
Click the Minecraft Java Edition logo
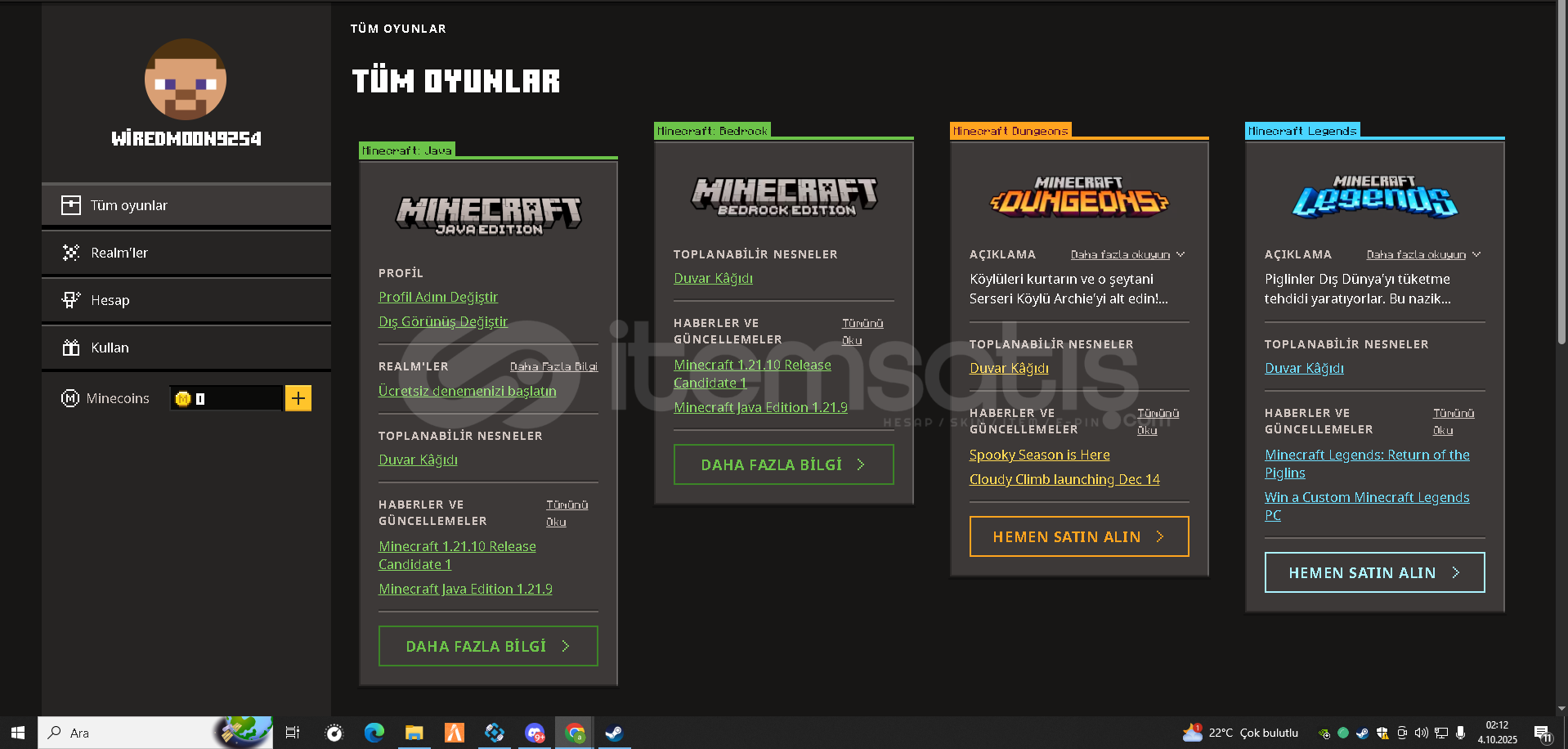pyautogui.click(x=488, y=216)
